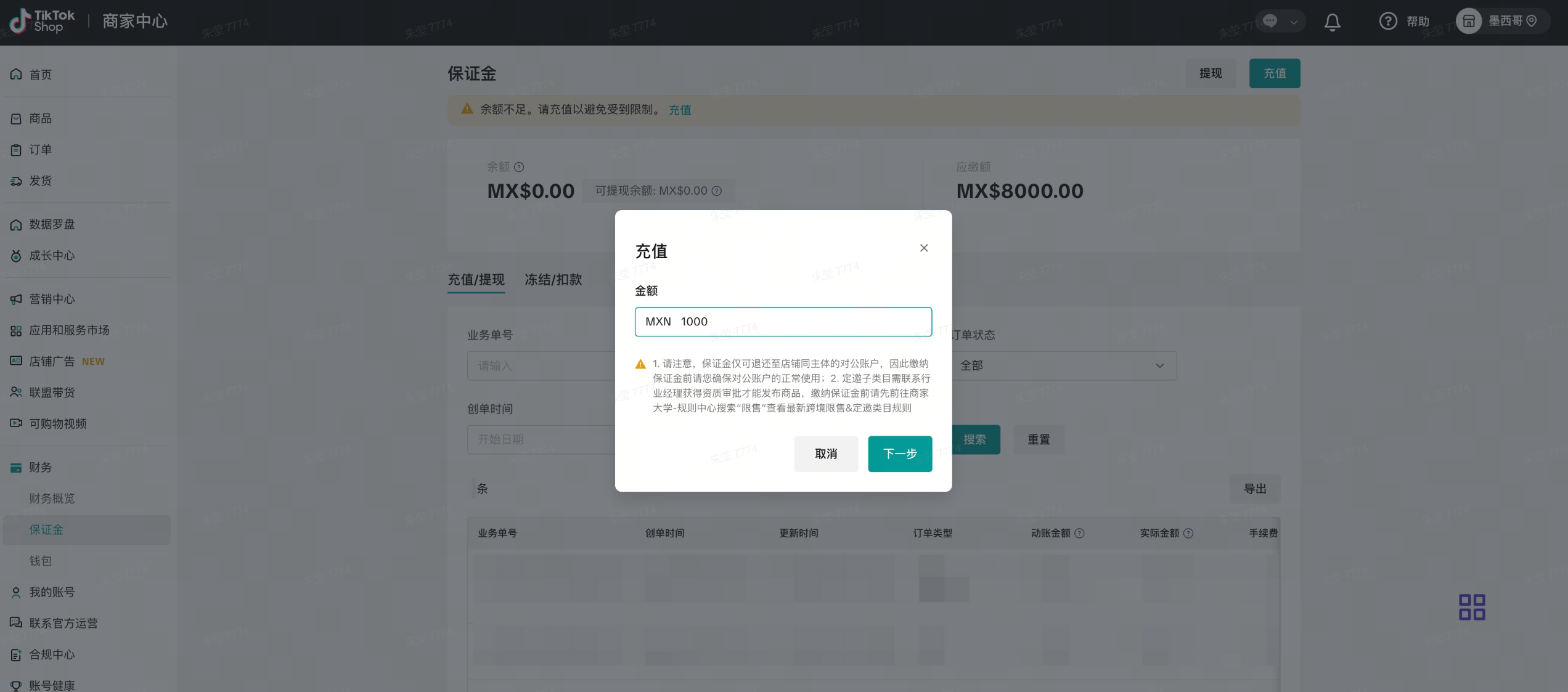Open 首页 from the sidebar
The image size is (1568, 692).
tap(41, 75)
